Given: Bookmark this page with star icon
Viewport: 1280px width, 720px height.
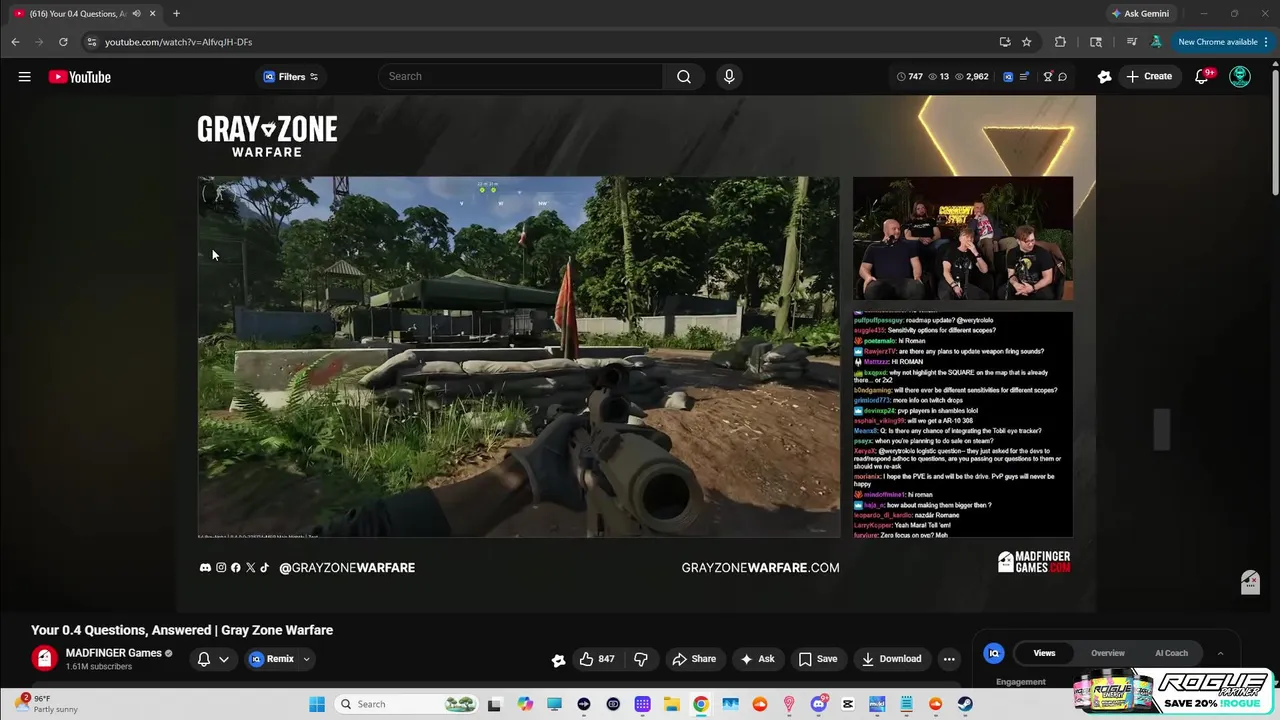Looking at the screenshot, I should pos(1026,42).
